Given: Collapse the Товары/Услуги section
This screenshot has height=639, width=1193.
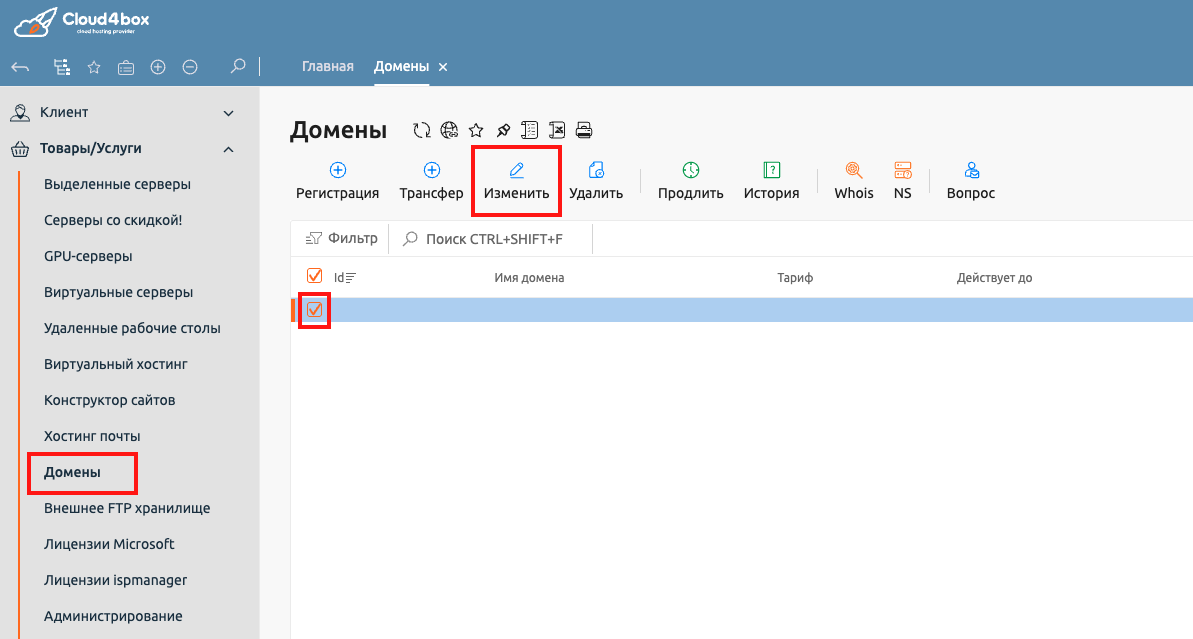Looking at the screenshot, I should 228,148.
